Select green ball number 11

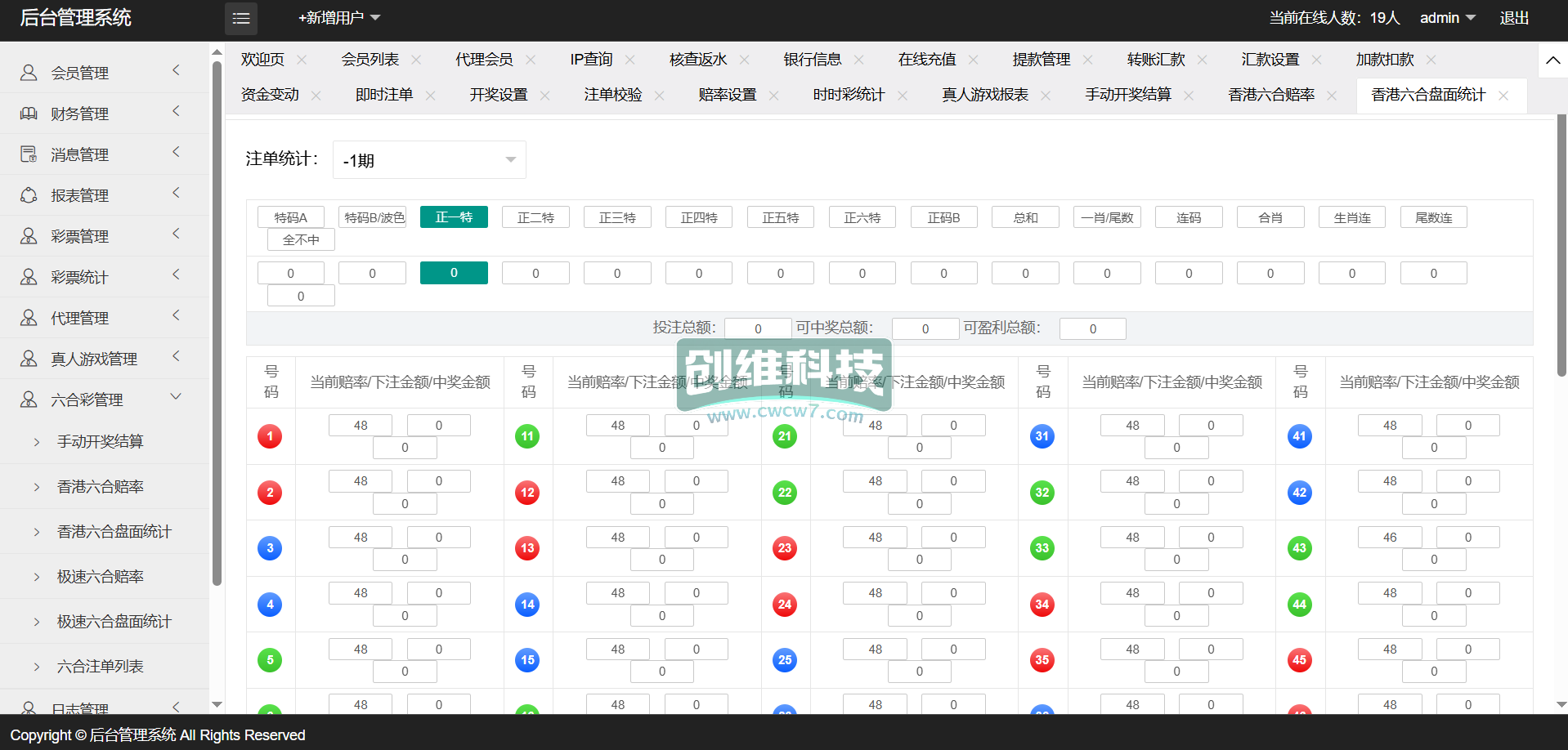tap(527, 436)
